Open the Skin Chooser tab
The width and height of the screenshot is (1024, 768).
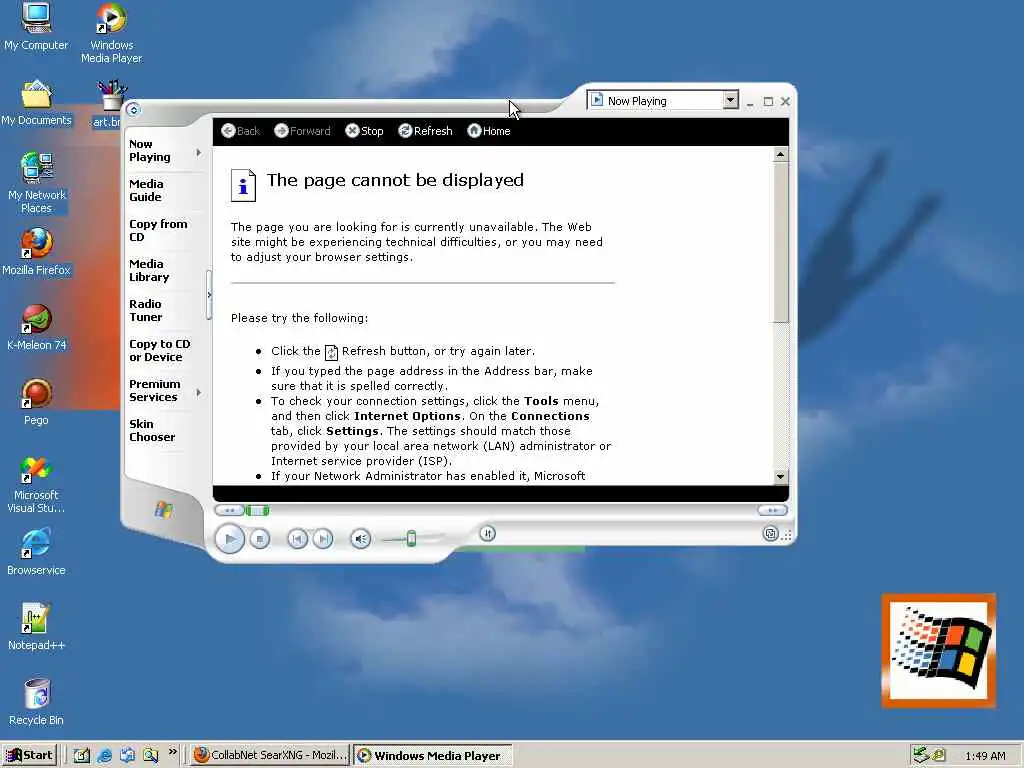tap(152, 430)
